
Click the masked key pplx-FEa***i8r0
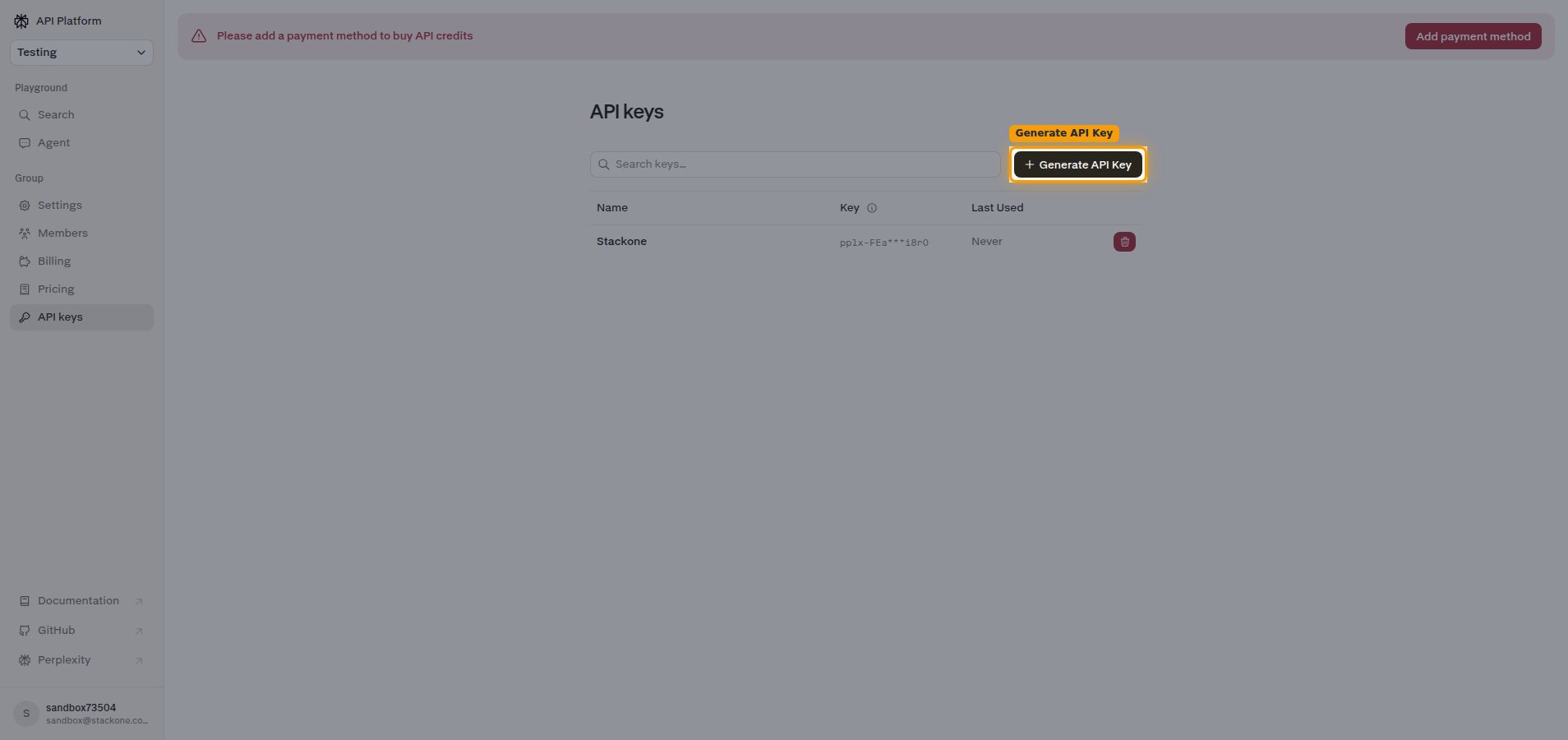coord(883,243)
